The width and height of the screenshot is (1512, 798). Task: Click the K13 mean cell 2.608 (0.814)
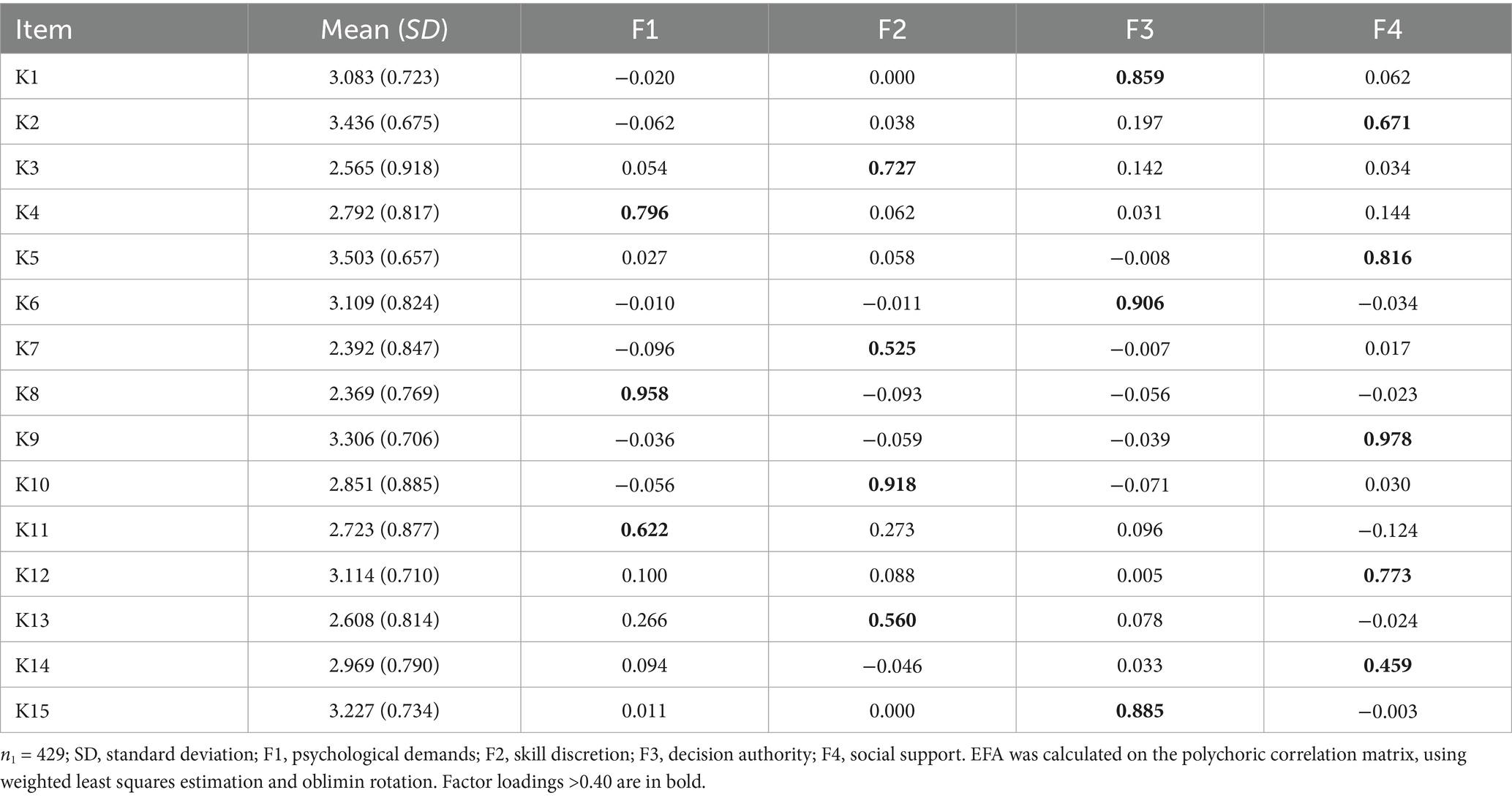click(x=384, y=620)
